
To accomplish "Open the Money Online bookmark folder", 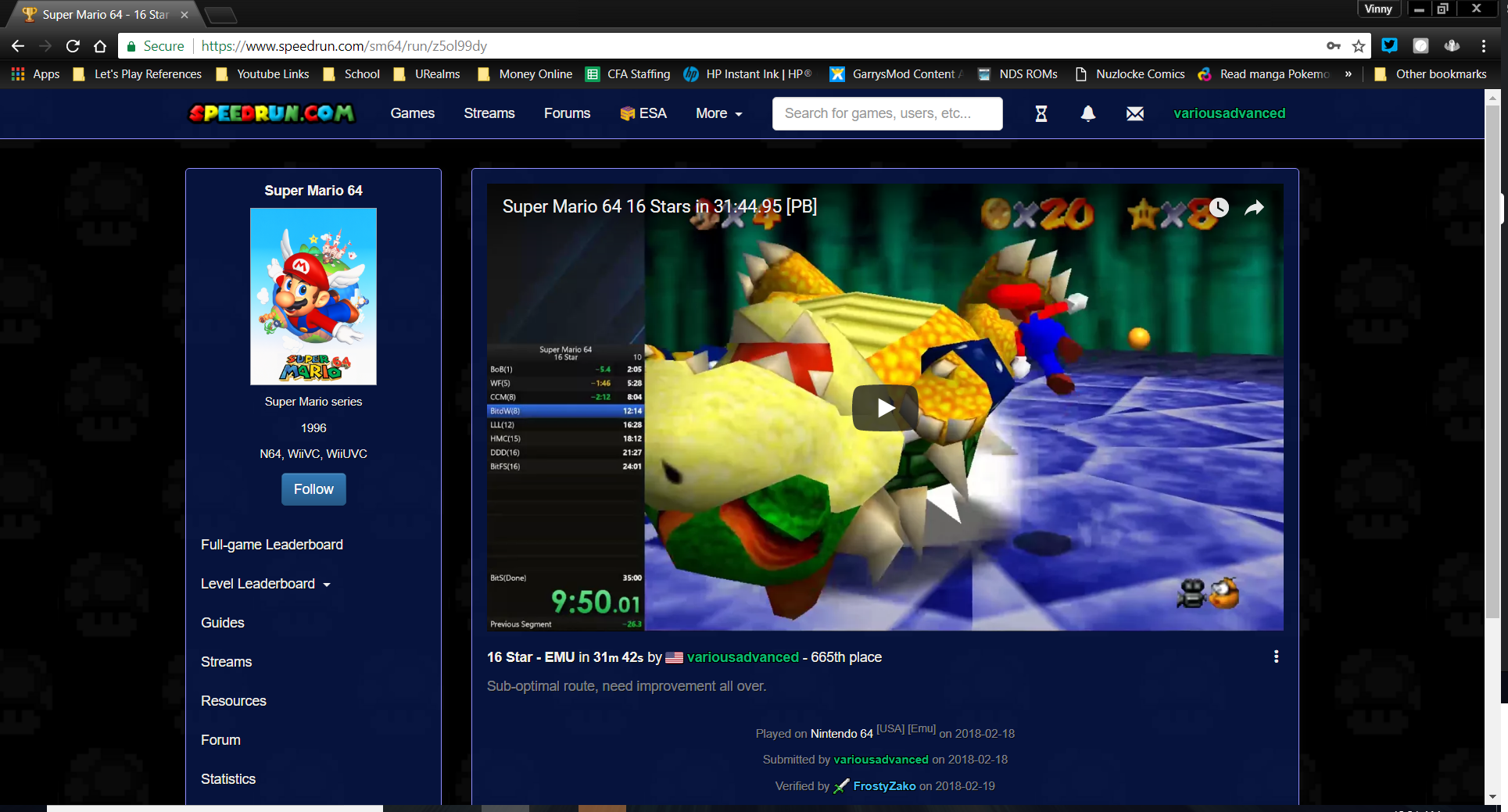I will (x=525, y=74).
